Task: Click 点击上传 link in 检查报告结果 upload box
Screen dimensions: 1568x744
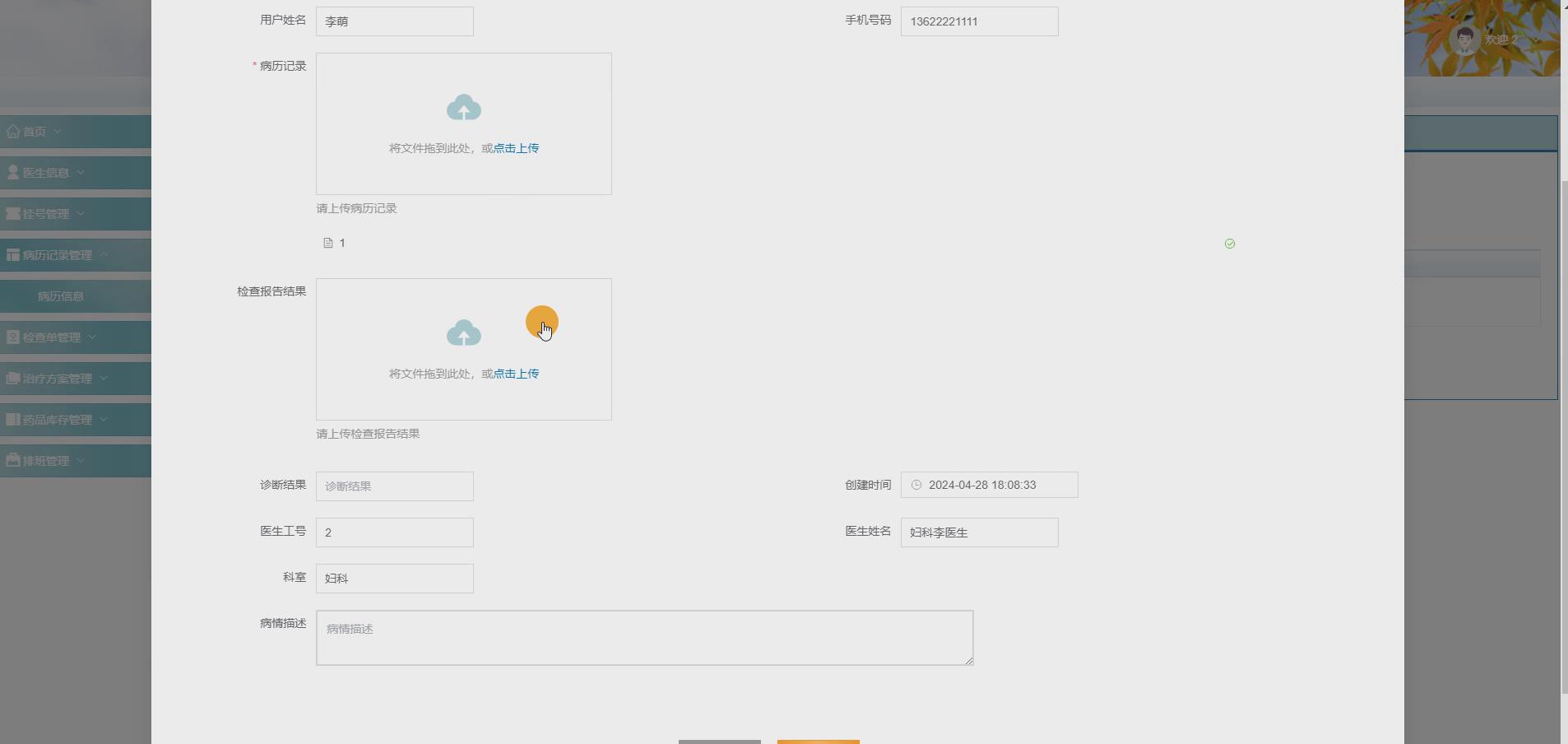Action: [516, 374]
